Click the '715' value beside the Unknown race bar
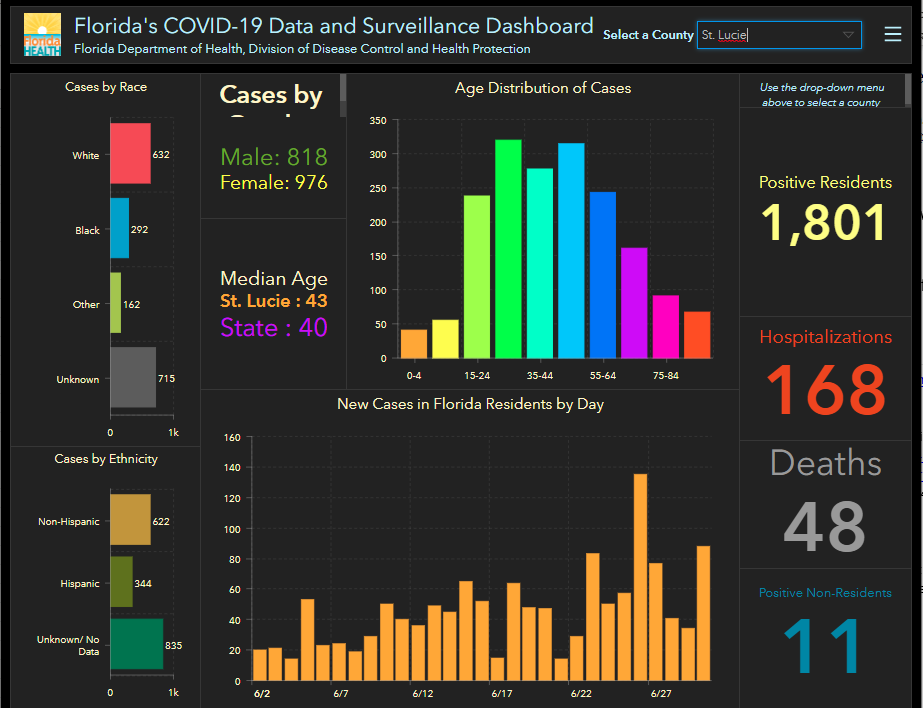The image size is (923, 708). point(167,378)
